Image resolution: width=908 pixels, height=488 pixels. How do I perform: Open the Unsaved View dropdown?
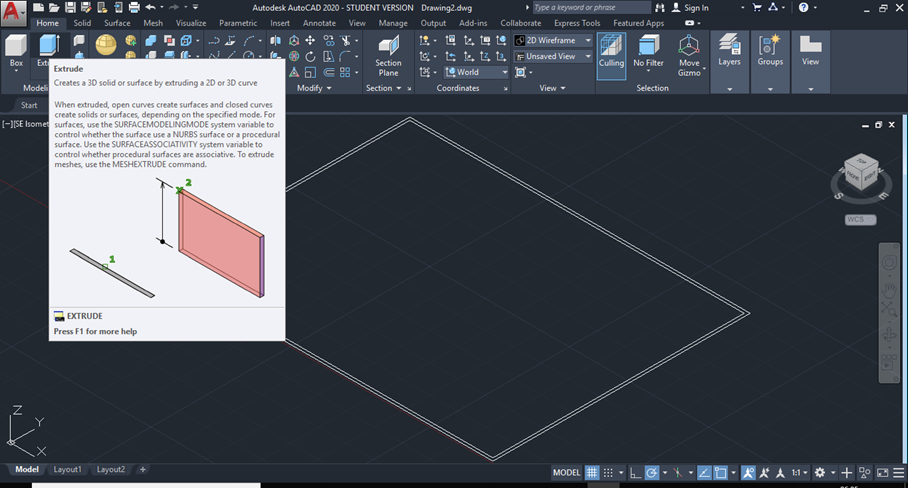coord(553,56)
